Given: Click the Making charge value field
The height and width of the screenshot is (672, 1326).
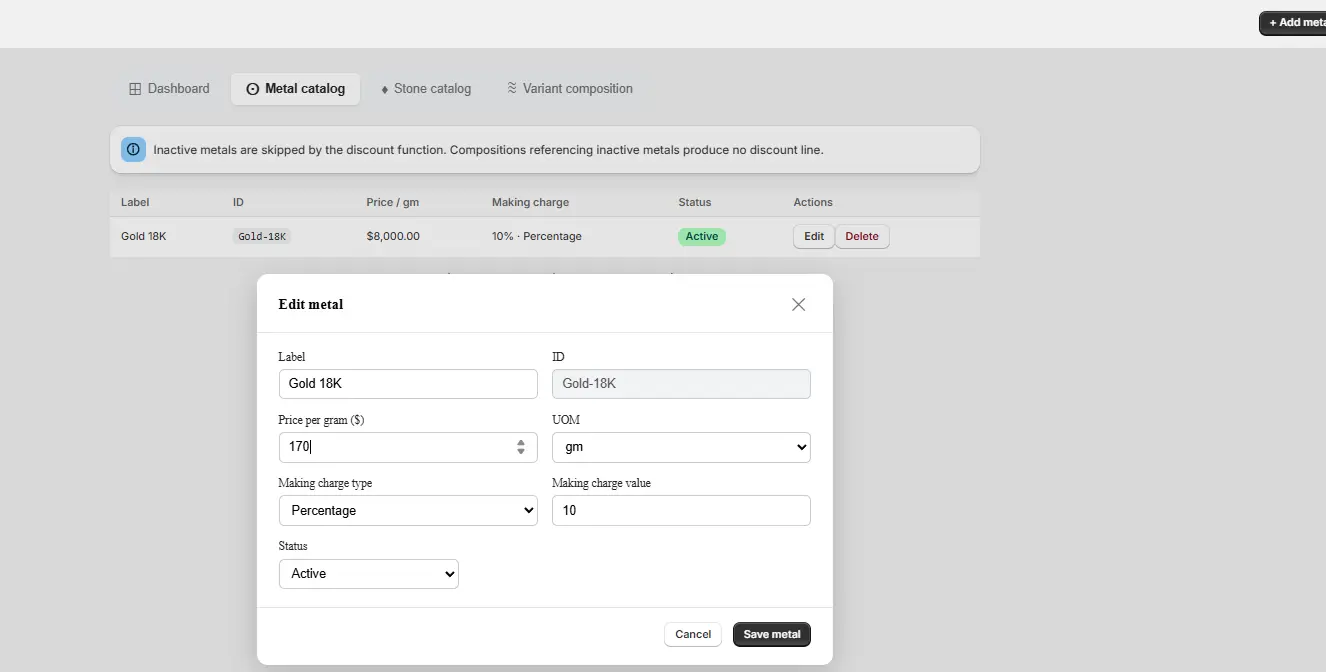Looking at the screenshot, I should tap(681, 510).
